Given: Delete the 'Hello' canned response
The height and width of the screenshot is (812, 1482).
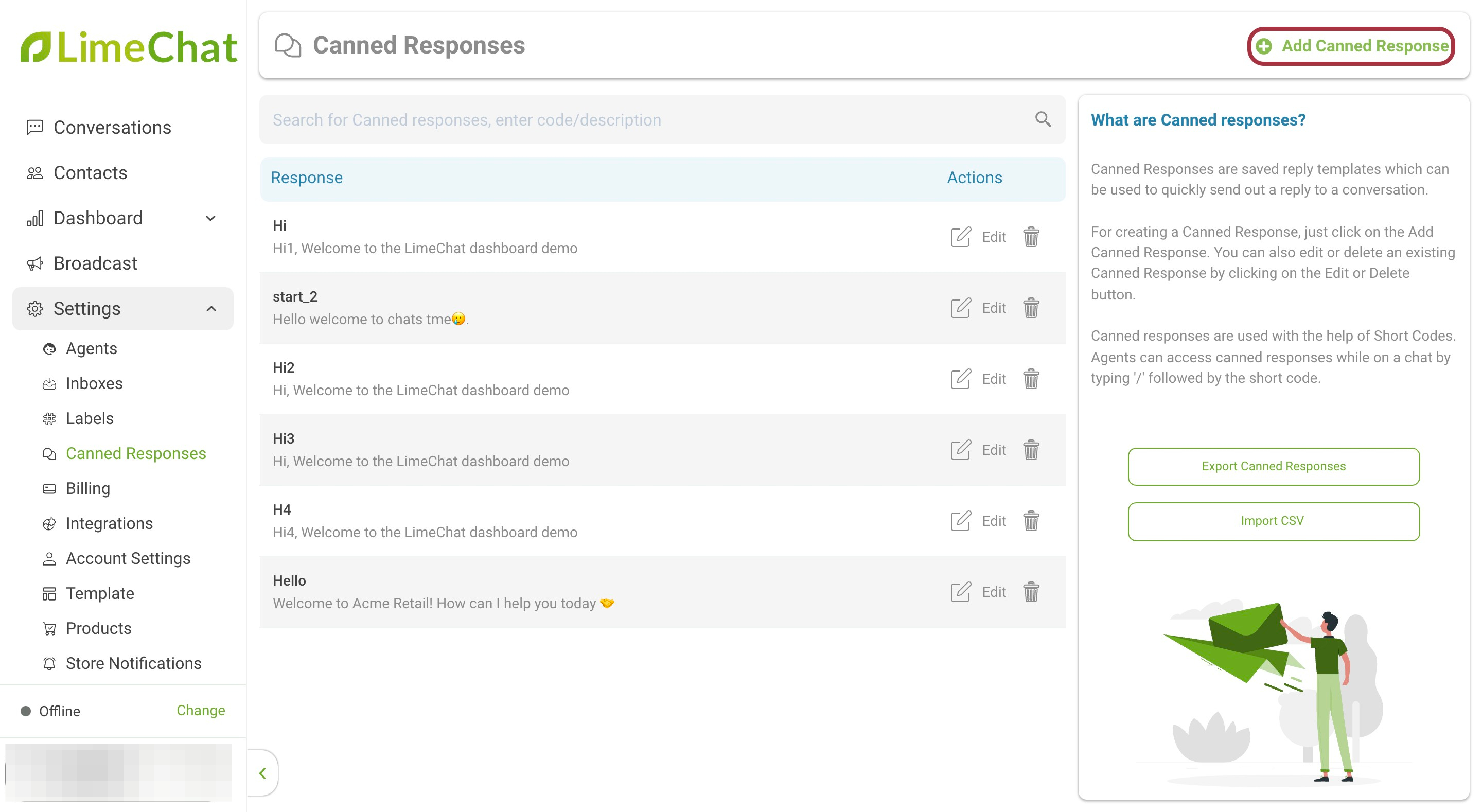Looking at the screenshot, I should pyautogui.click(x=1031, y=592).
